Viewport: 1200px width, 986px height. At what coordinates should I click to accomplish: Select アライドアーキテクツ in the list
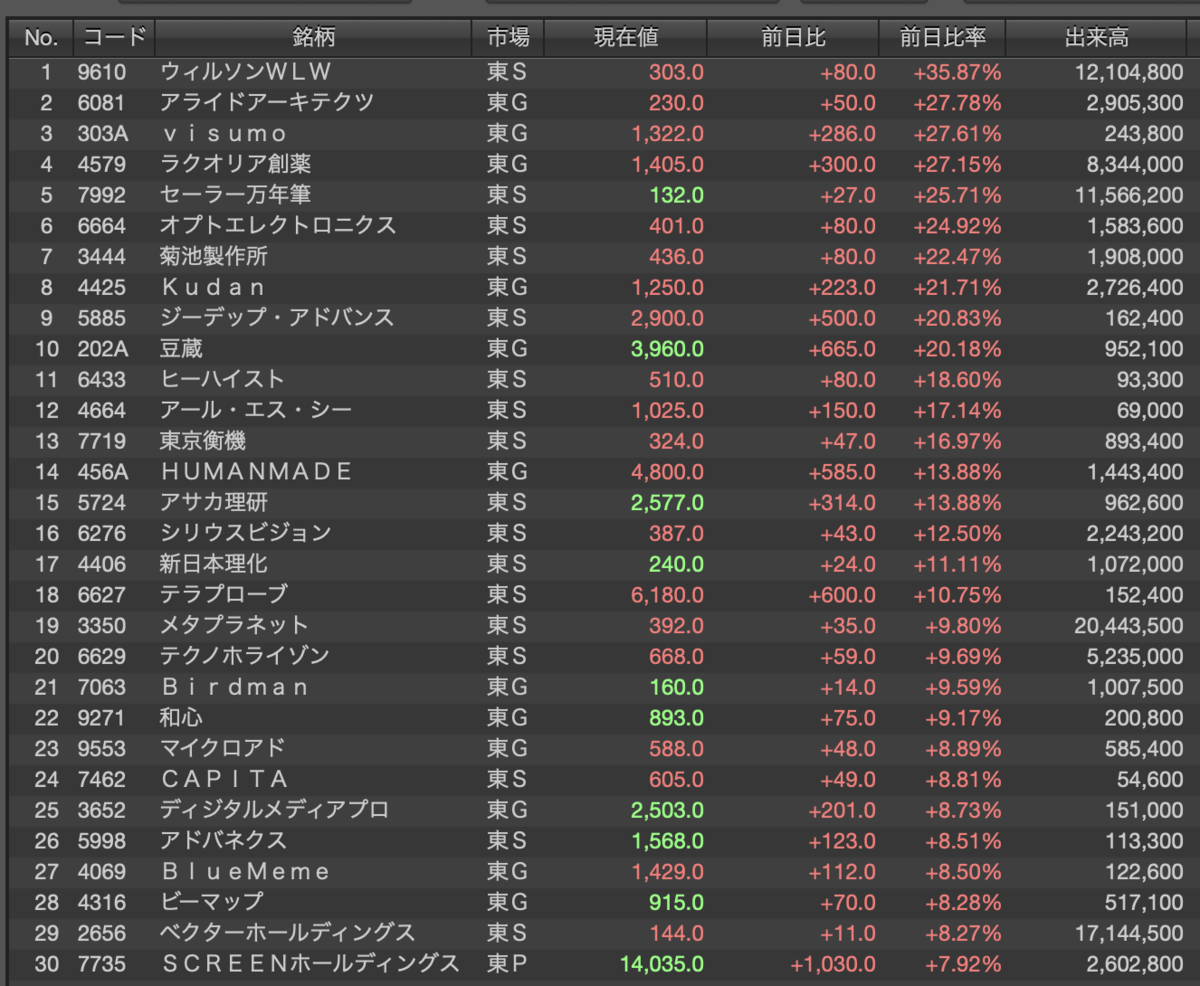267,103
